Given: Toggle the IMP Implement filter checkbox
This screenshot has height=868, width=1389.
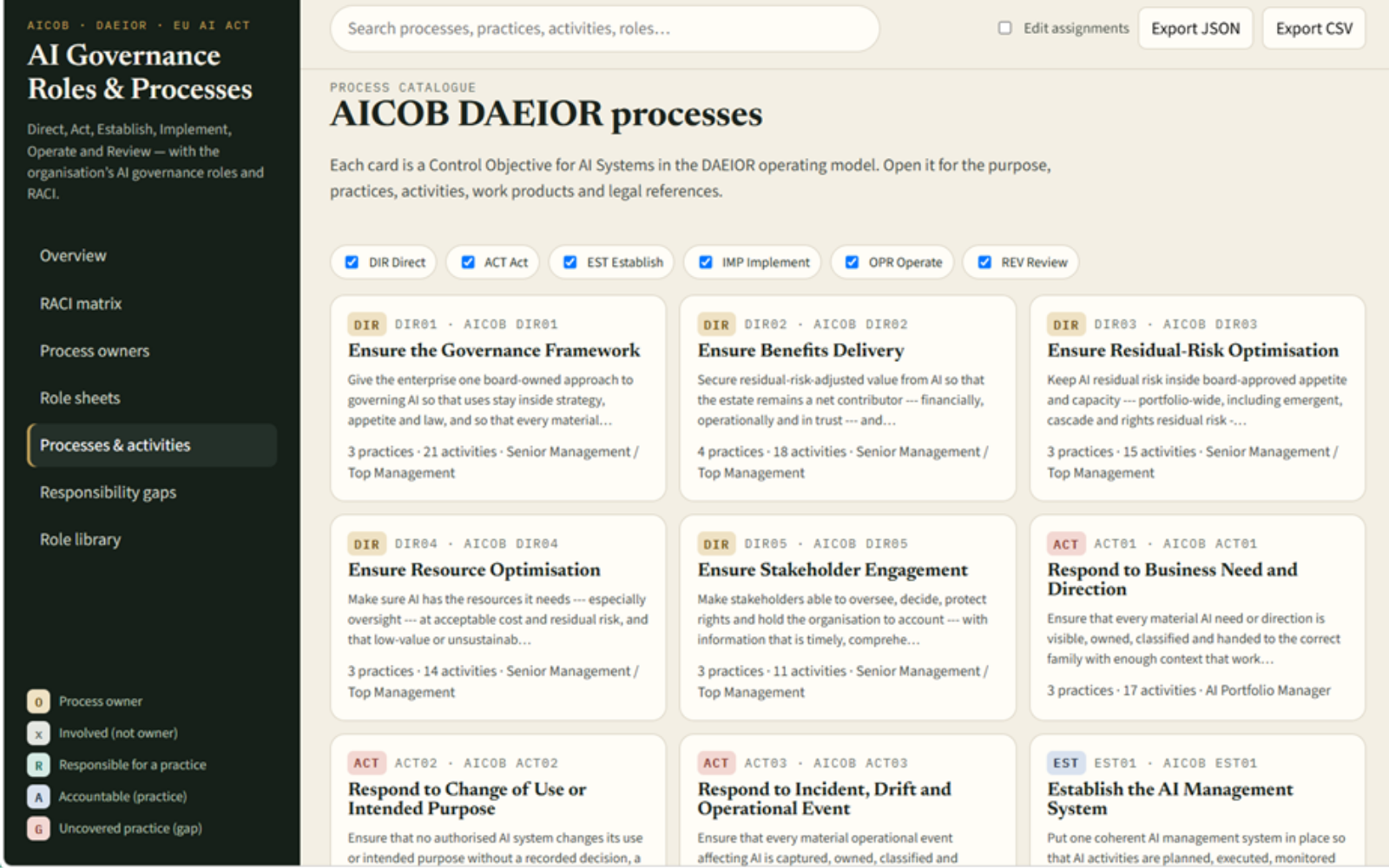Looking at the screenshot, I should pyautogui.click(x=706, y=262).
